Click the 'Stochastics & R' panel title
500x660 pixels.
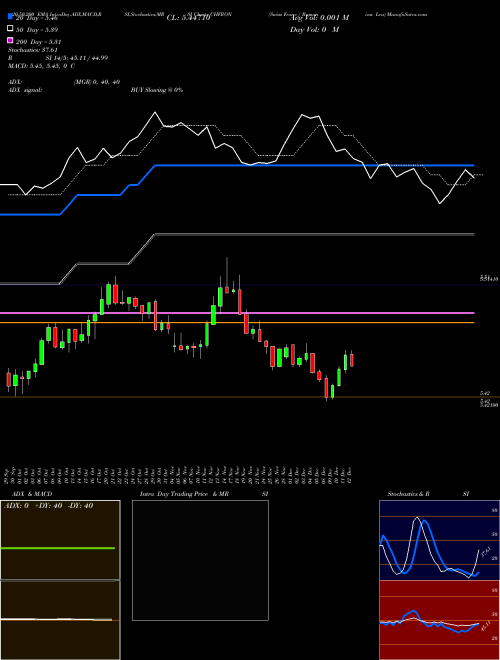tap(408, 494)
